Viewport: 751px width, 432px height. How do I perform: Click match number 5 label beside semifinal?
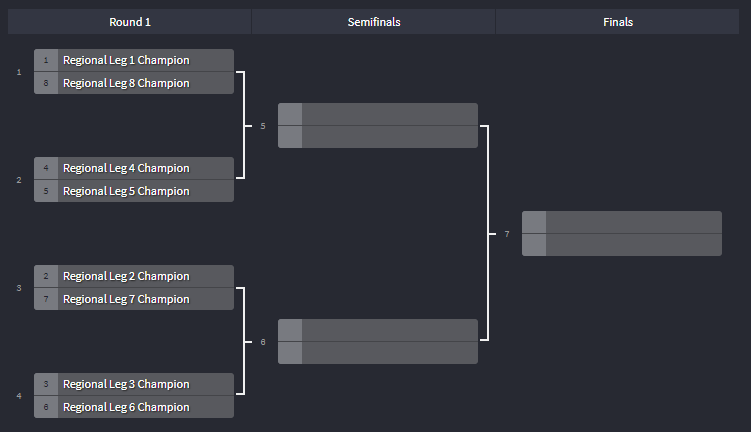(263, 126)
